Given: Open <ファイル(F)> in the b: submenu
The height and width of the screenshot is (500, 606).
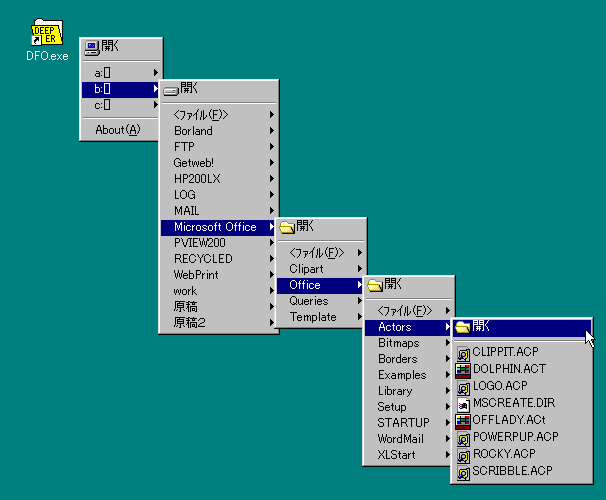Looking at the screenshot, I should [x=219, y=115].
